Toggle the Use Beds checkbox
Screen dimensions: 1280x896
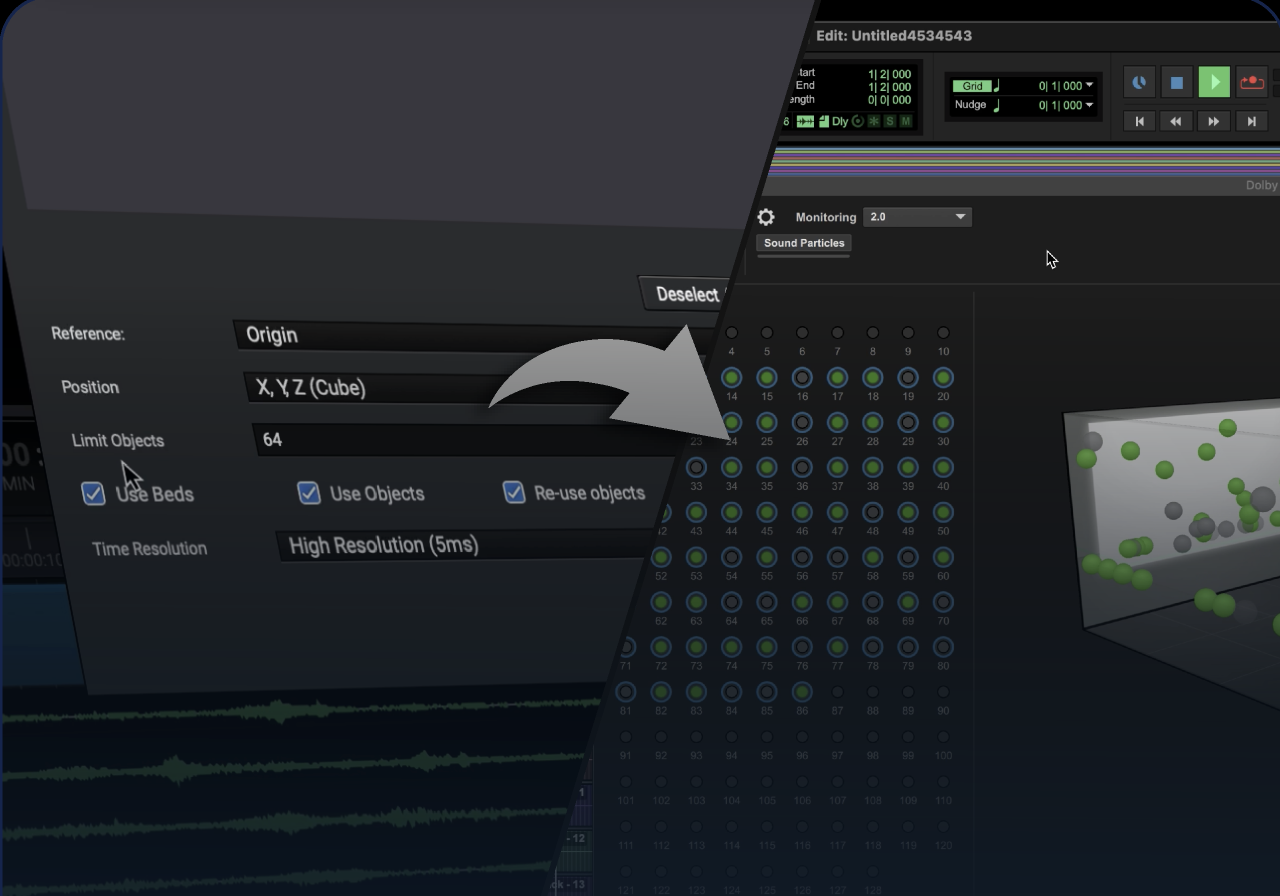tap(93, 493)
